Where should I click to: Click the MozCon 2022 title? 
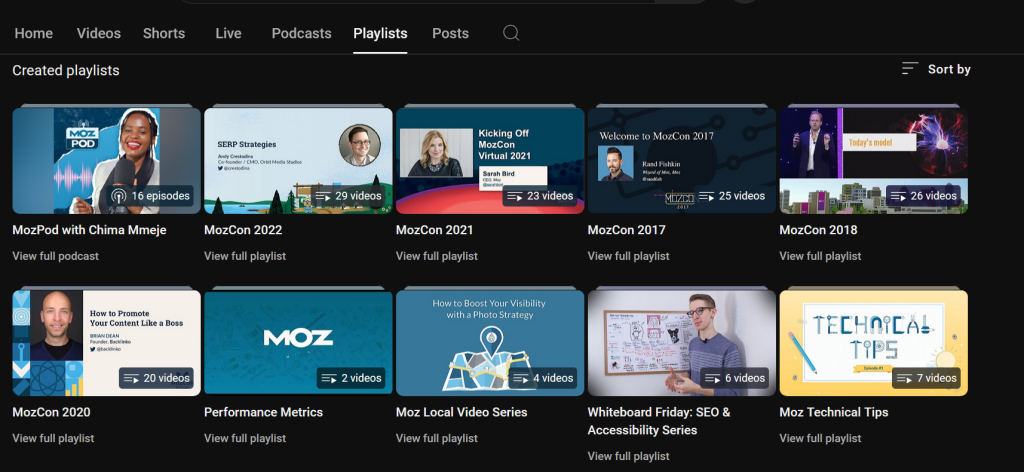tap(243, 230)
